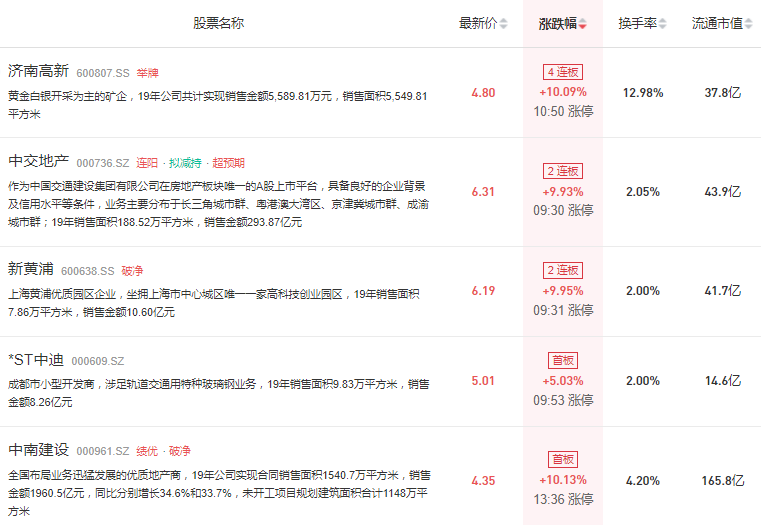This screenshot has width=761, height=525.
Task: Click the 2连板 badge for 中交地产
Action: (x=563, y=171)
